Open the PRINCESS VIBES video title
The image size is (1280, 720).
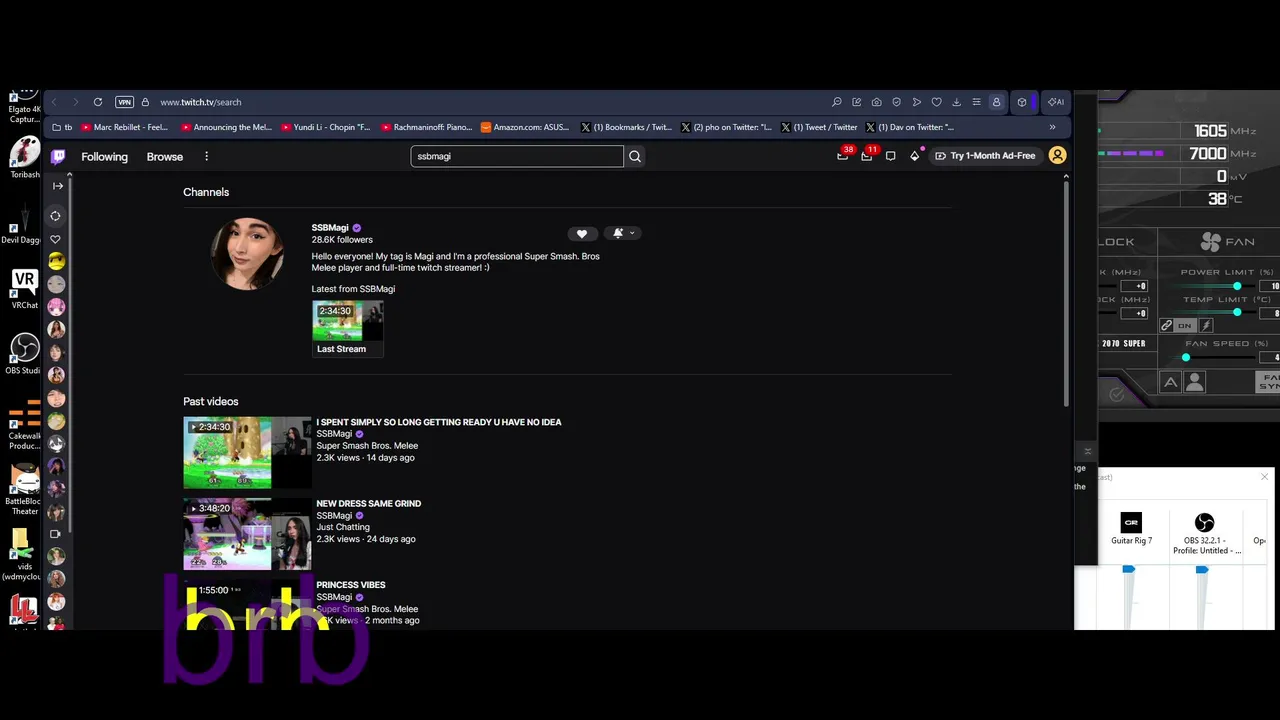tap(350, 585)
